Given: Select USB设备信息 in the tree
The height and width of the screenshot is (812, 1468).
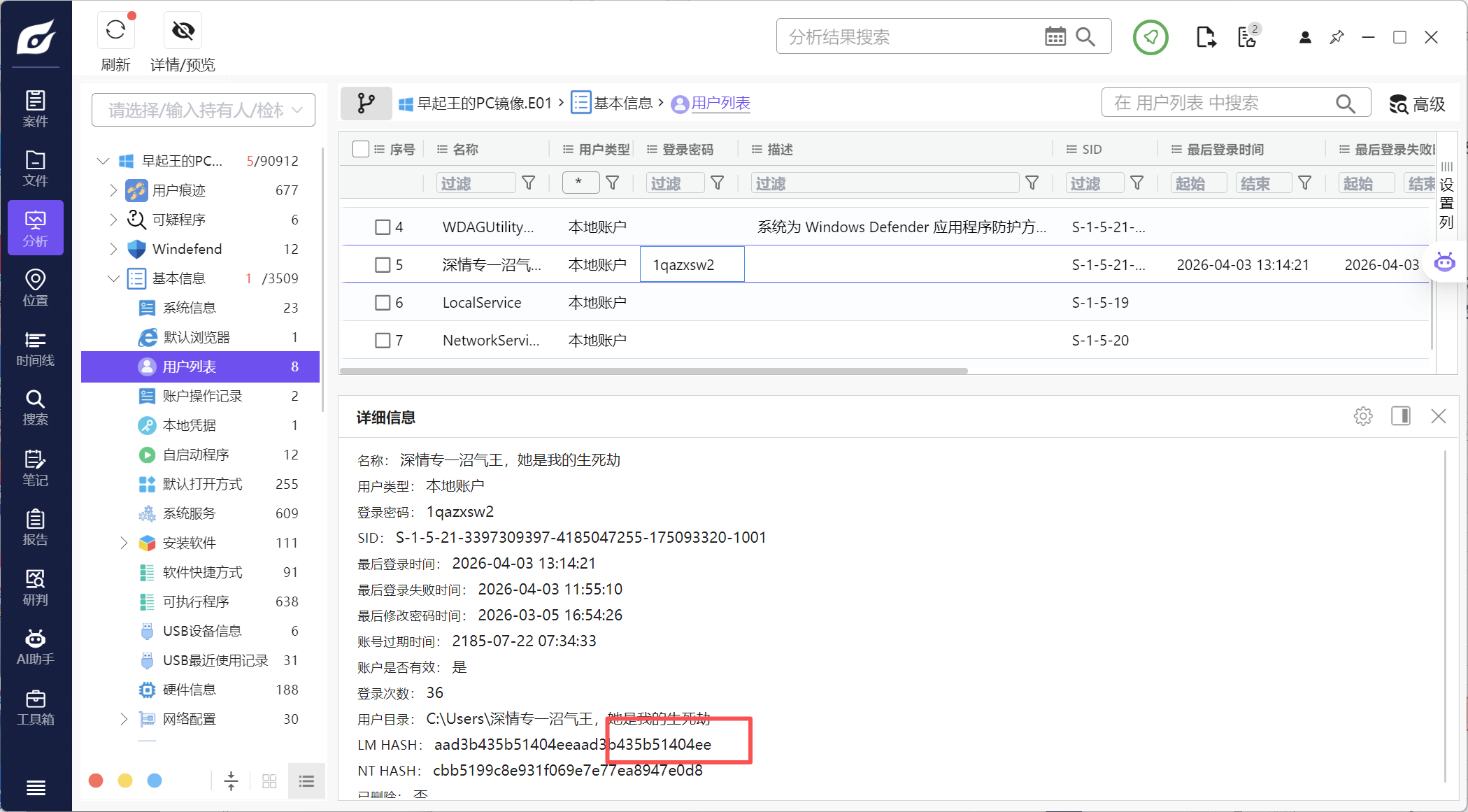Looking at the screenshot, I should 201,631.
